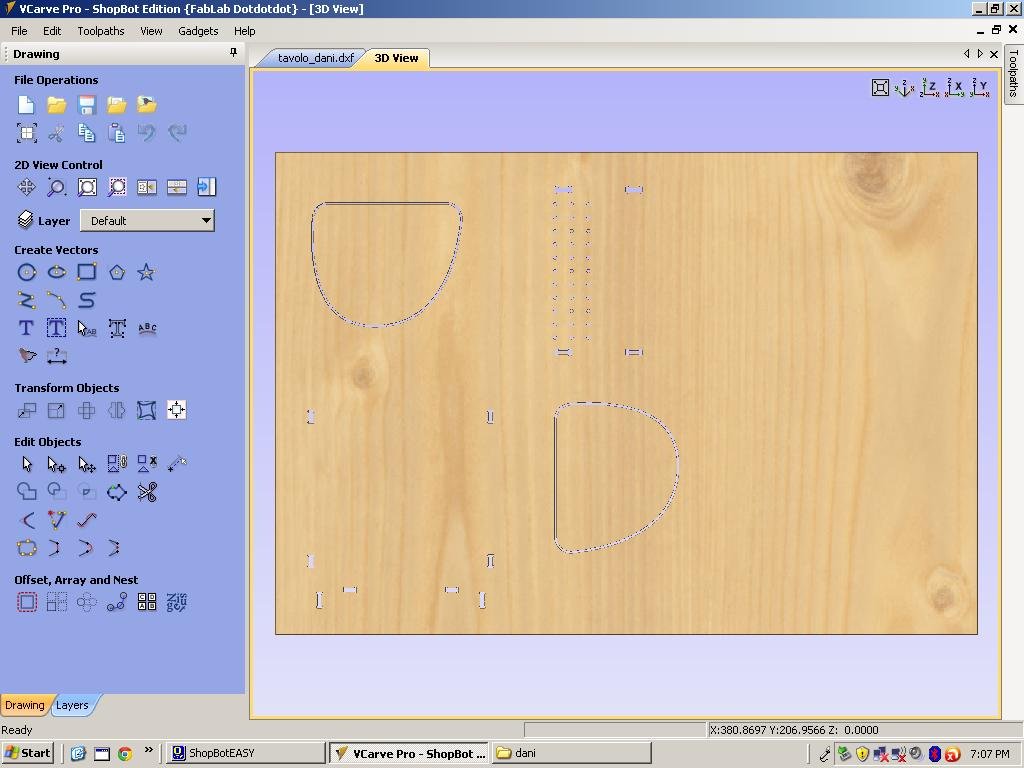Weld selected vectors together
The height and width of the screenshot is (768, 1024).
tap(26, 492)
